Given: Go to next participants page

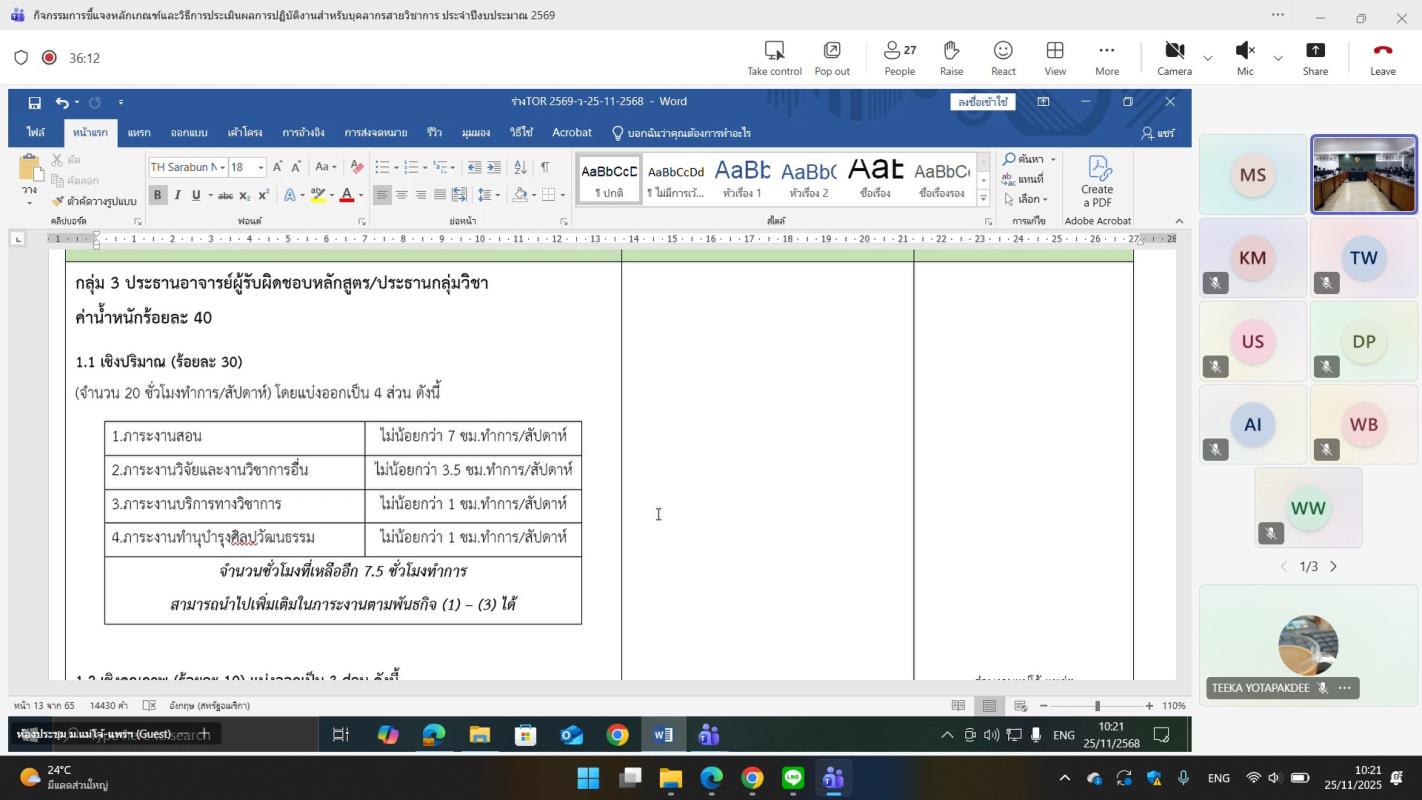Looking at the screenshot, I should (1333, 567).
